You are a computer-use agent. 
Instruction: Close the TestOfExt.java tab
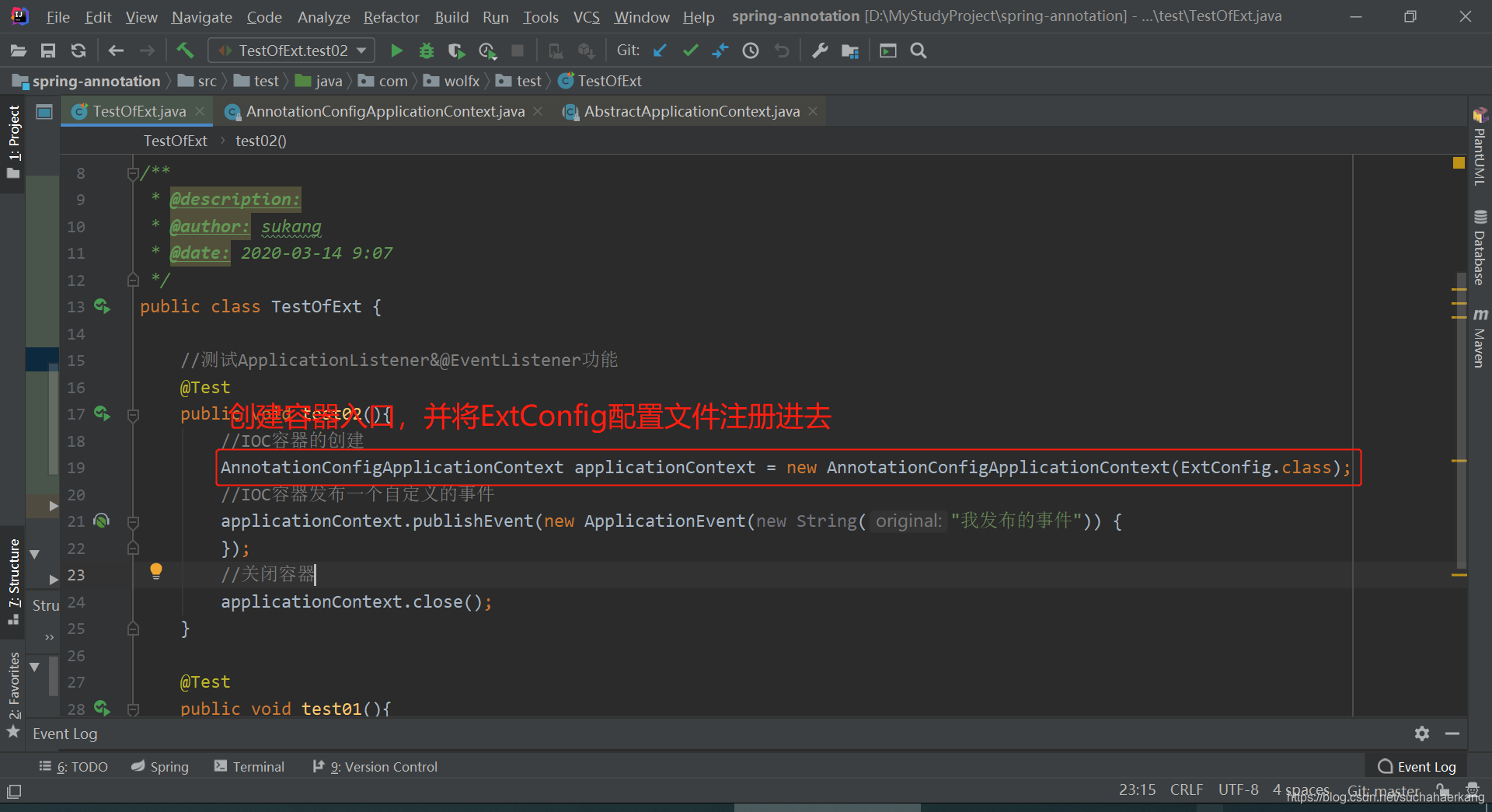tap(200, 111)
